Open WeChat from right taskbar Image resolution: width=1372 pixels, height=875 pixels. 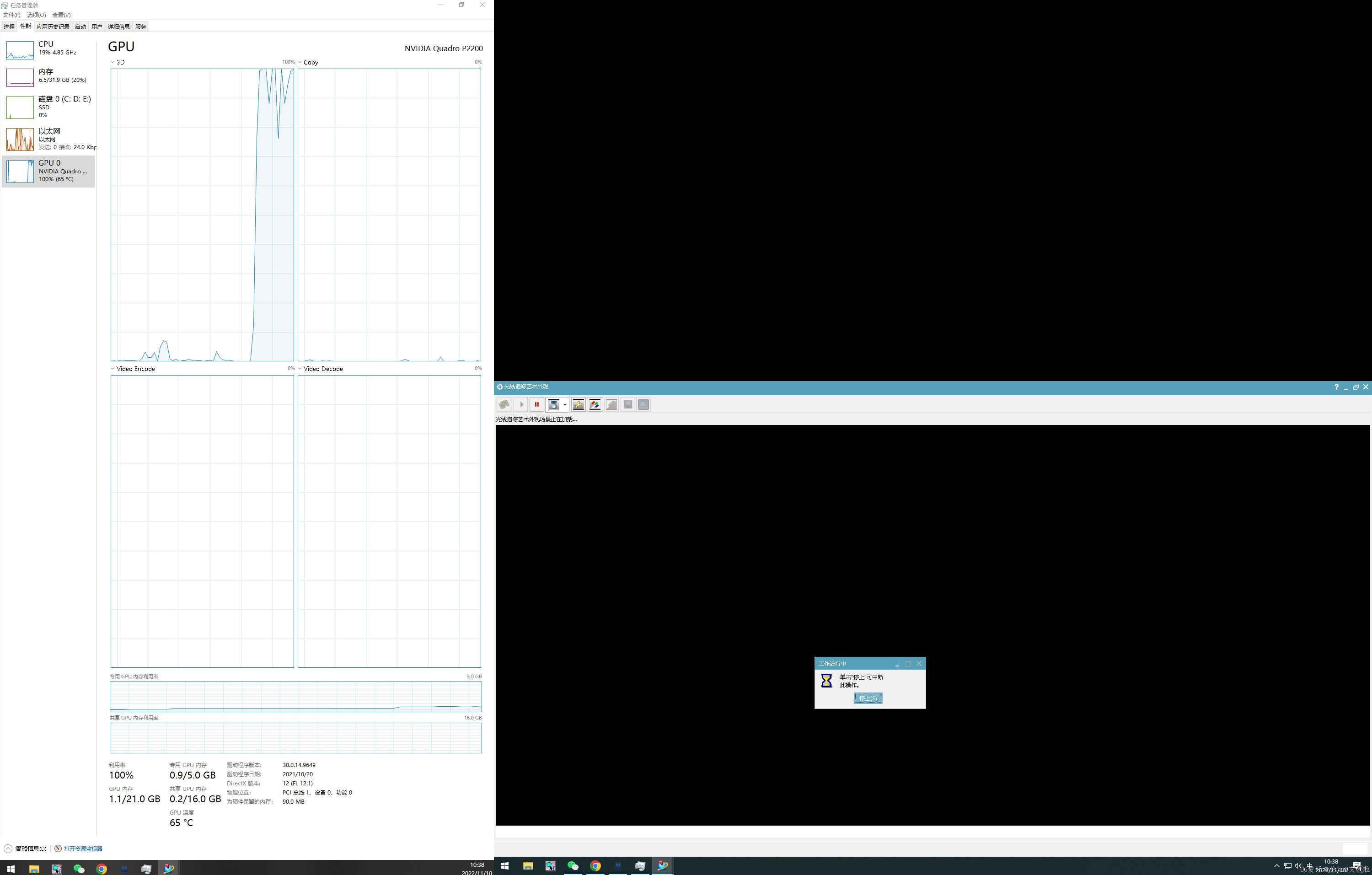(x=573, y=866)
